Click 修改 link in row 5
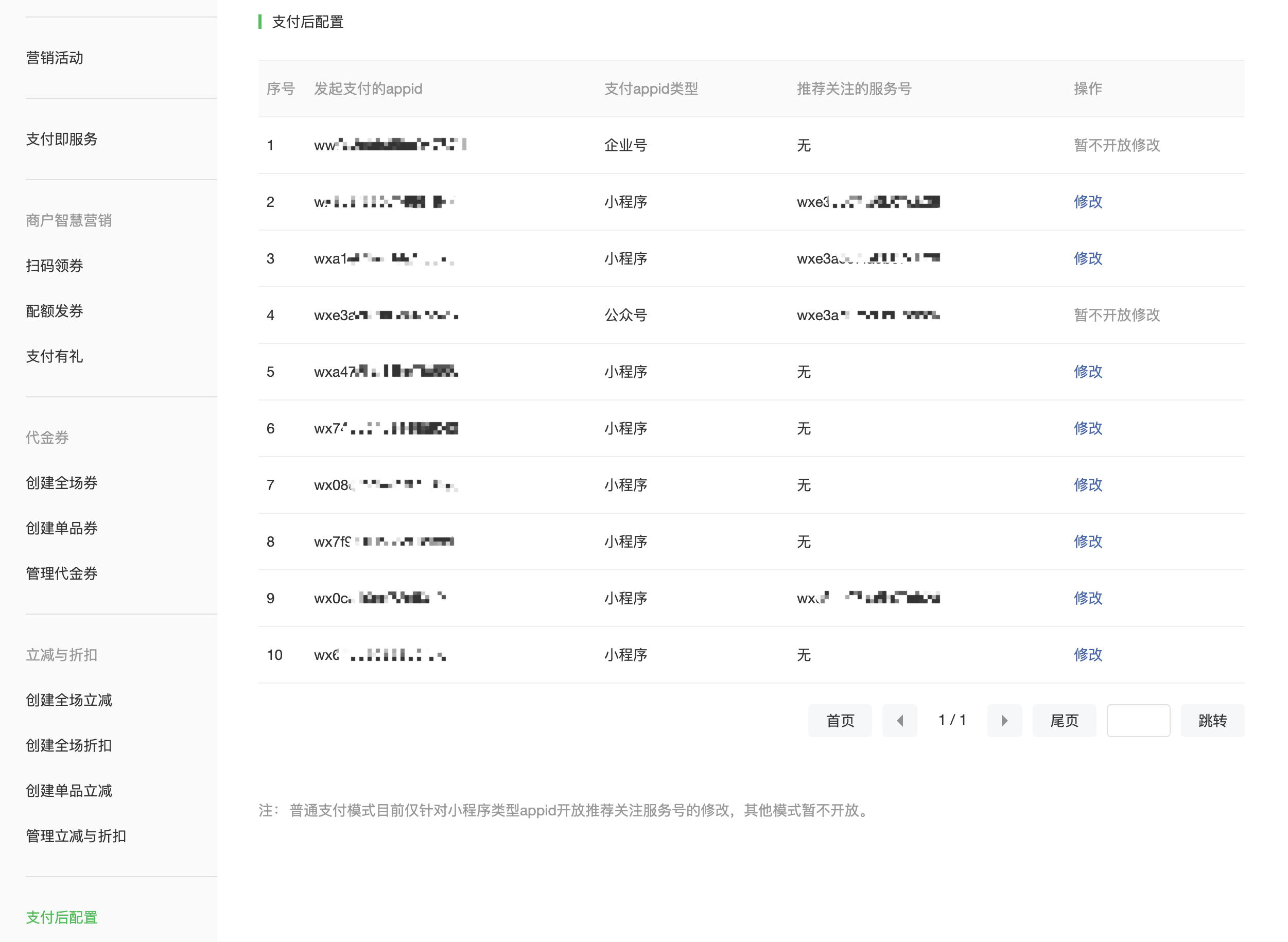This screenshot has height=942, width=1288. tap(1087, 372)
